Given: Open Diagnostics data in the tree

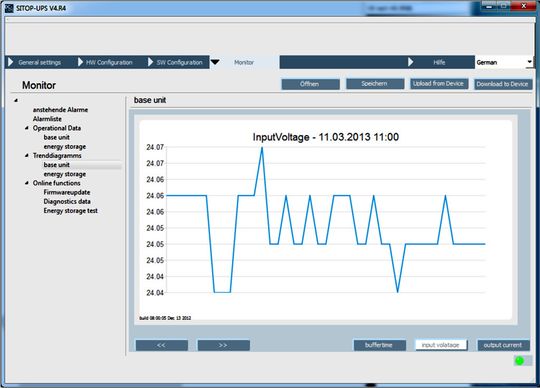Looking at the screenshot, I should pyautogui.click(x=67, y=201).
